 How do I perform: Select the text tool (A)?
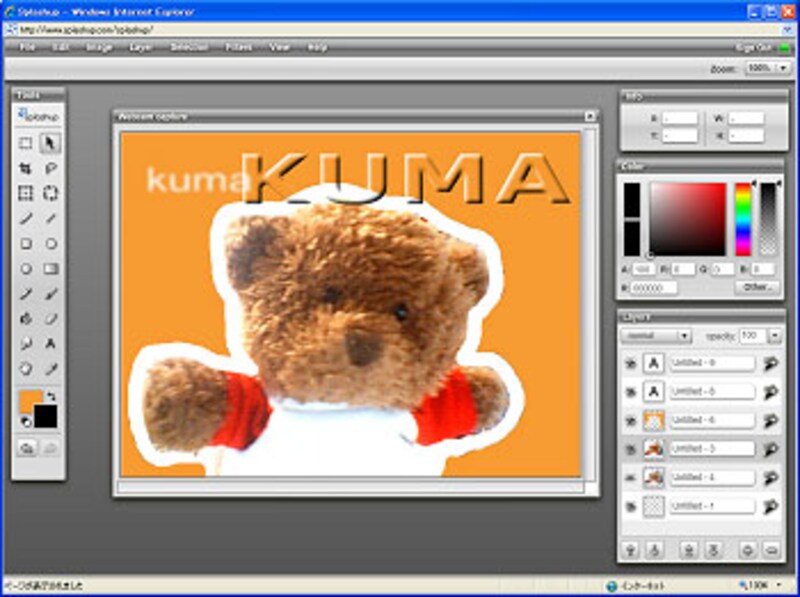click(51, 343)
